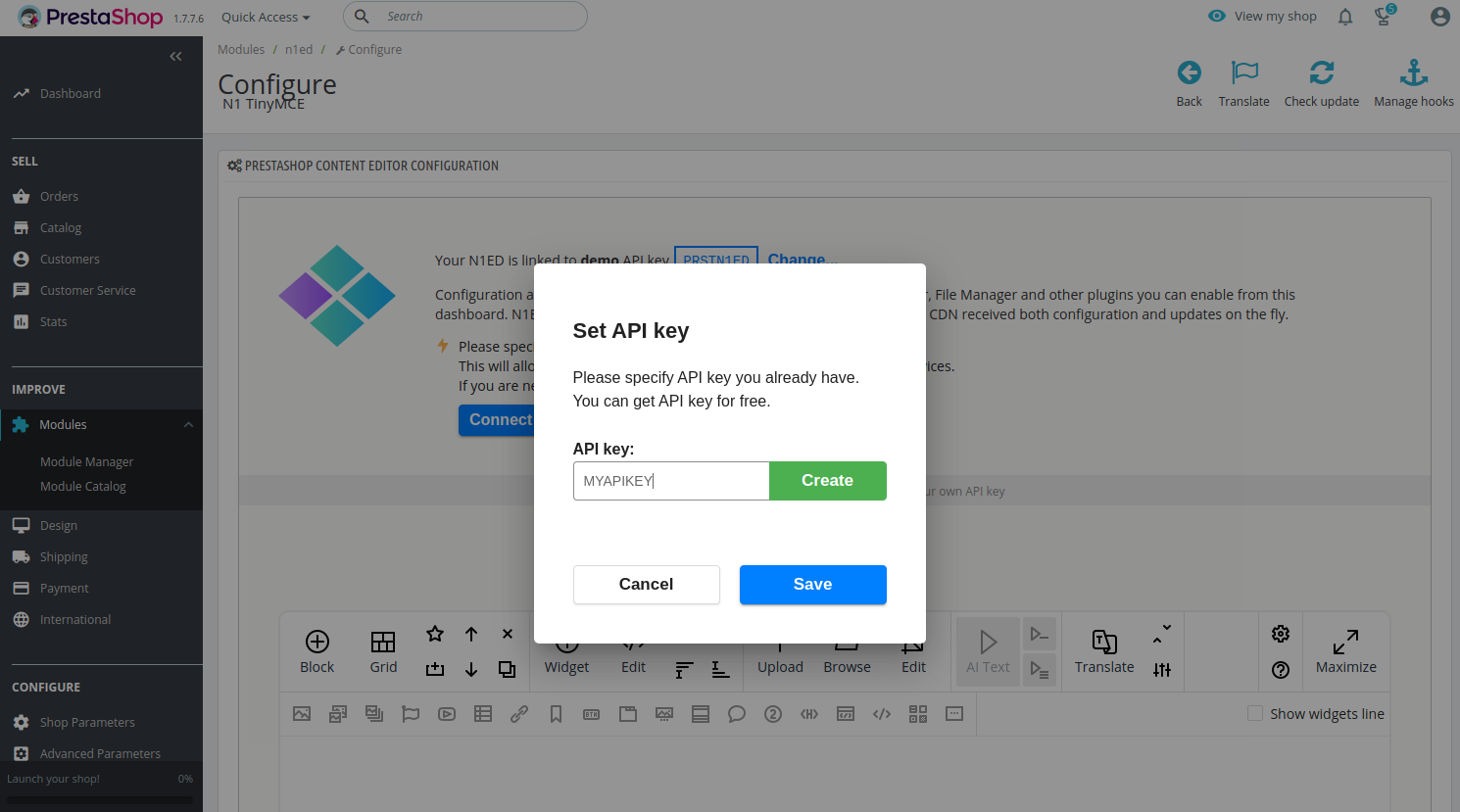Open Quick Access dropdown

266,17
